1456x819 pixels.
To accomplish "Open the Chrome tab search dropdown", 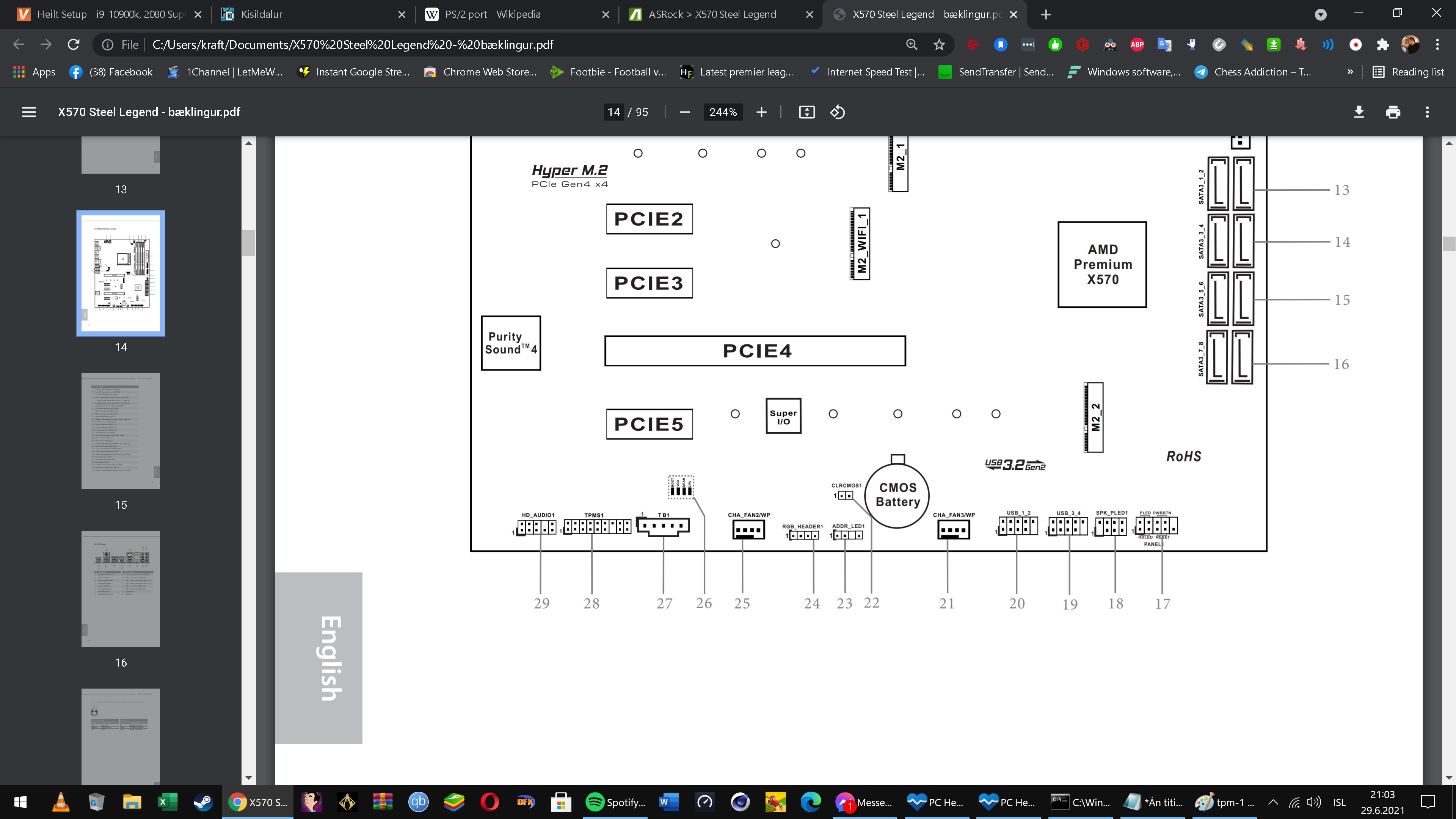I will click(1320, 14).
